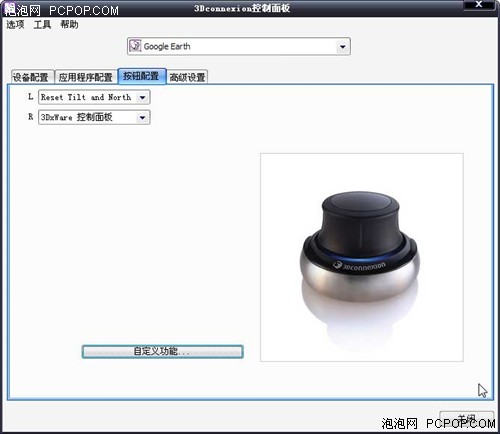
Task: Click the 自定义功能... button
Action: (163, 351)
